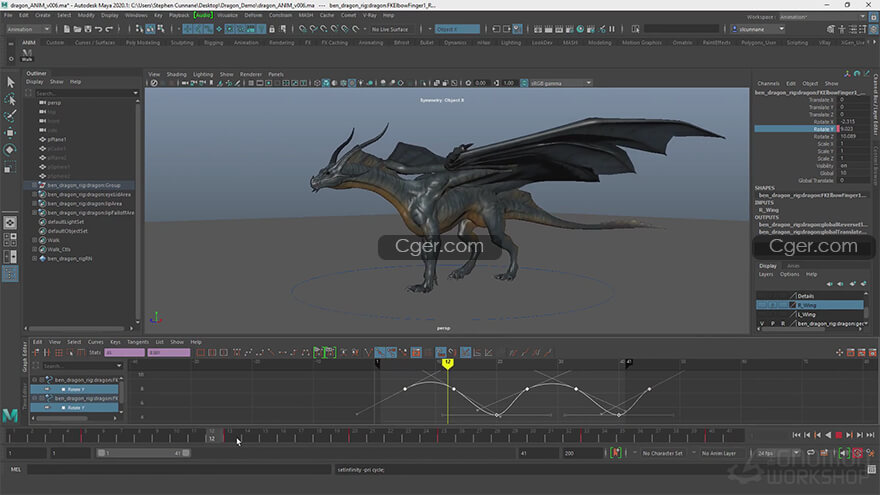The height and width of the screenshot is (495, 880).
Task: Click No Character Set button
Action: pos(662,453)
